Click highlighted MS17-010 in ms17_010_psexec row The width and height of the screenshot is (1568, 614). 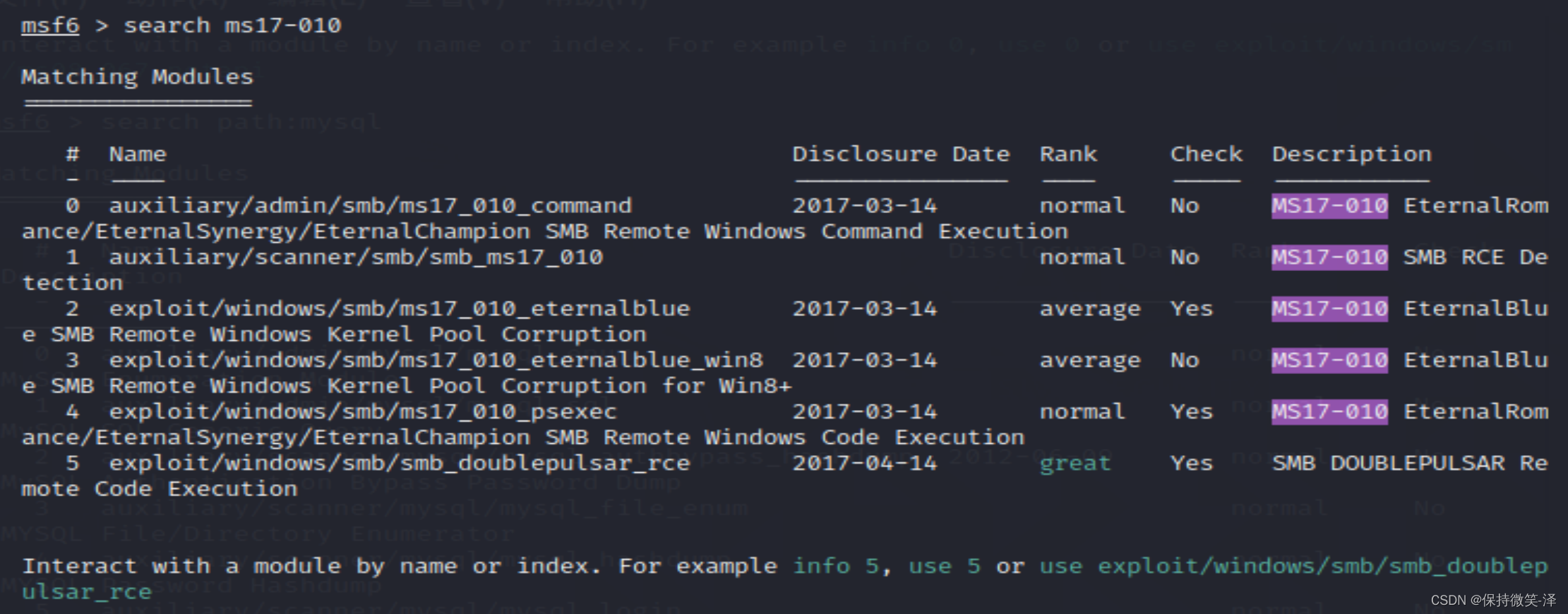(1329, 411)
